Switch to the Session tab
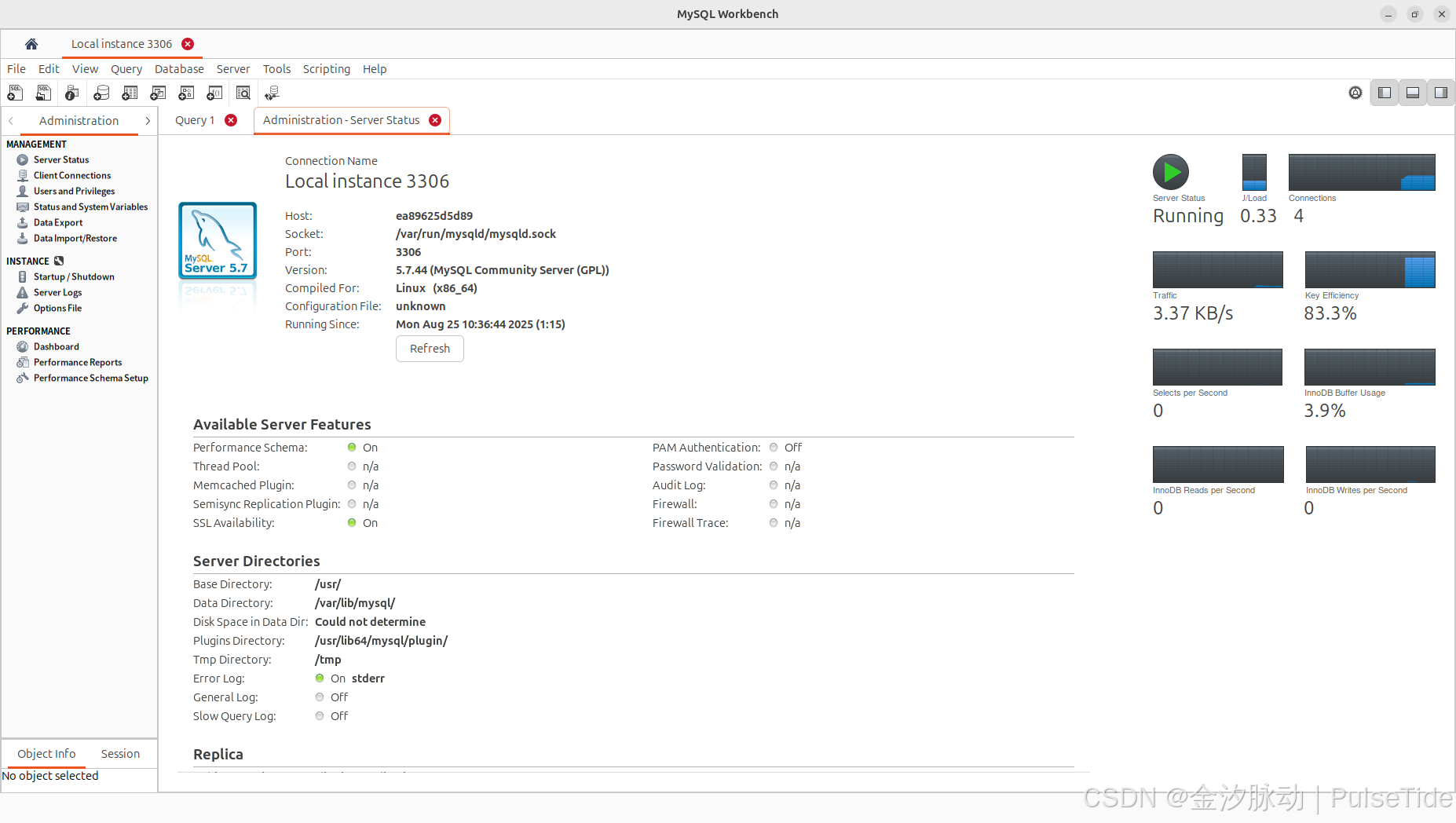1456x823 pixels. coord(120,754)
